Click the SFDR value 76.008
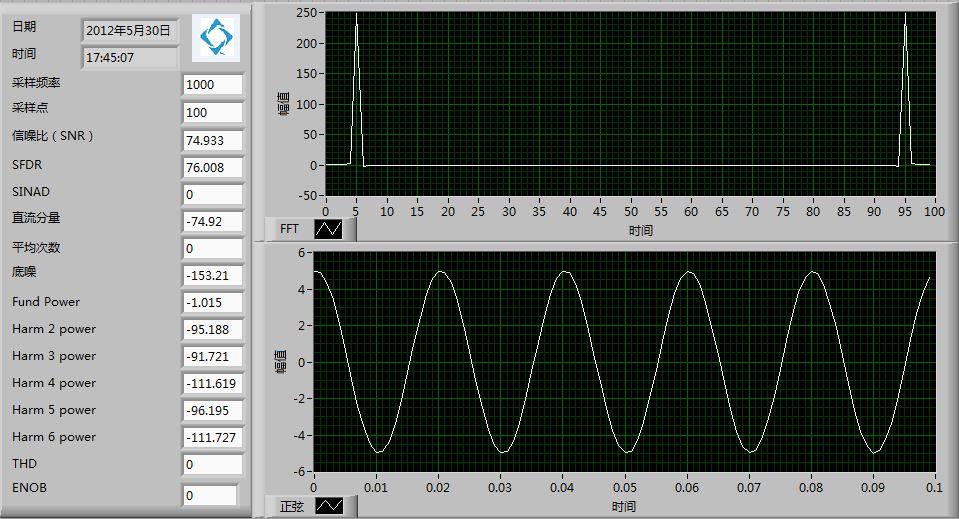Image resolution: width=959 pixels, height=519 pixels. pyautogui.click(x=212, y=167)
